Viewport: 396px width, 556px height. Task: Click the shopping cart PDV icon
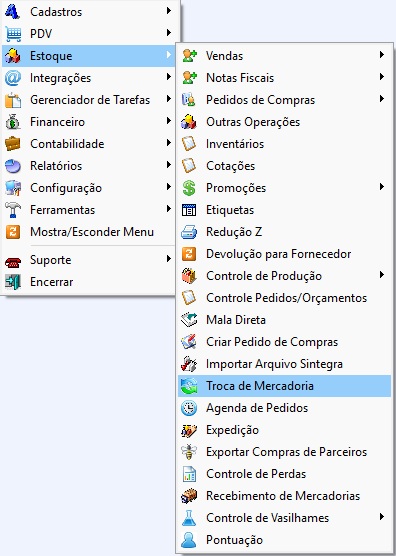[13, 34]
